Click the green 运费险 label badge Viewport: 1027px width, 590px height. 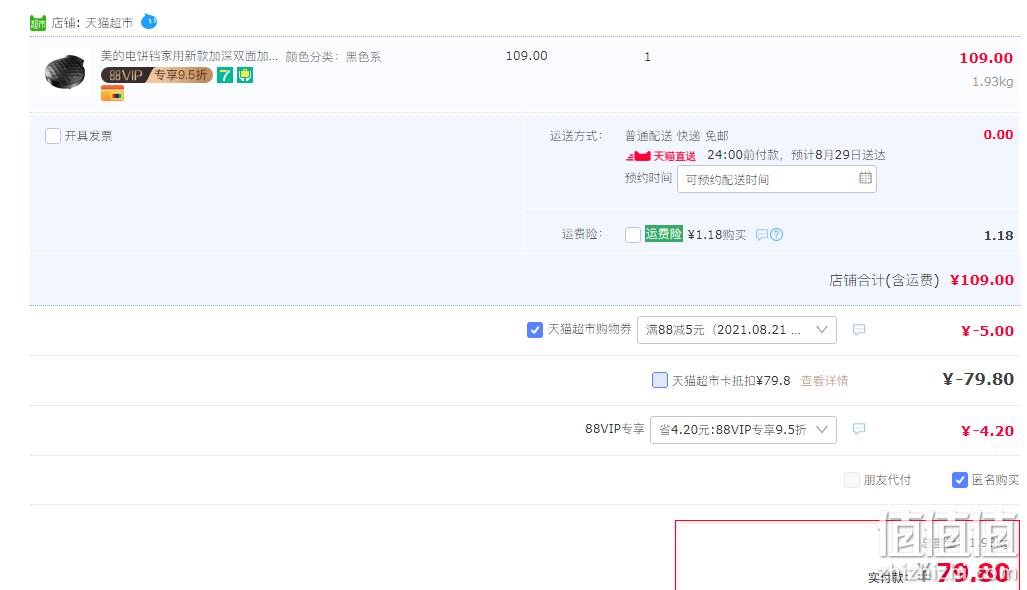point(663,234)
